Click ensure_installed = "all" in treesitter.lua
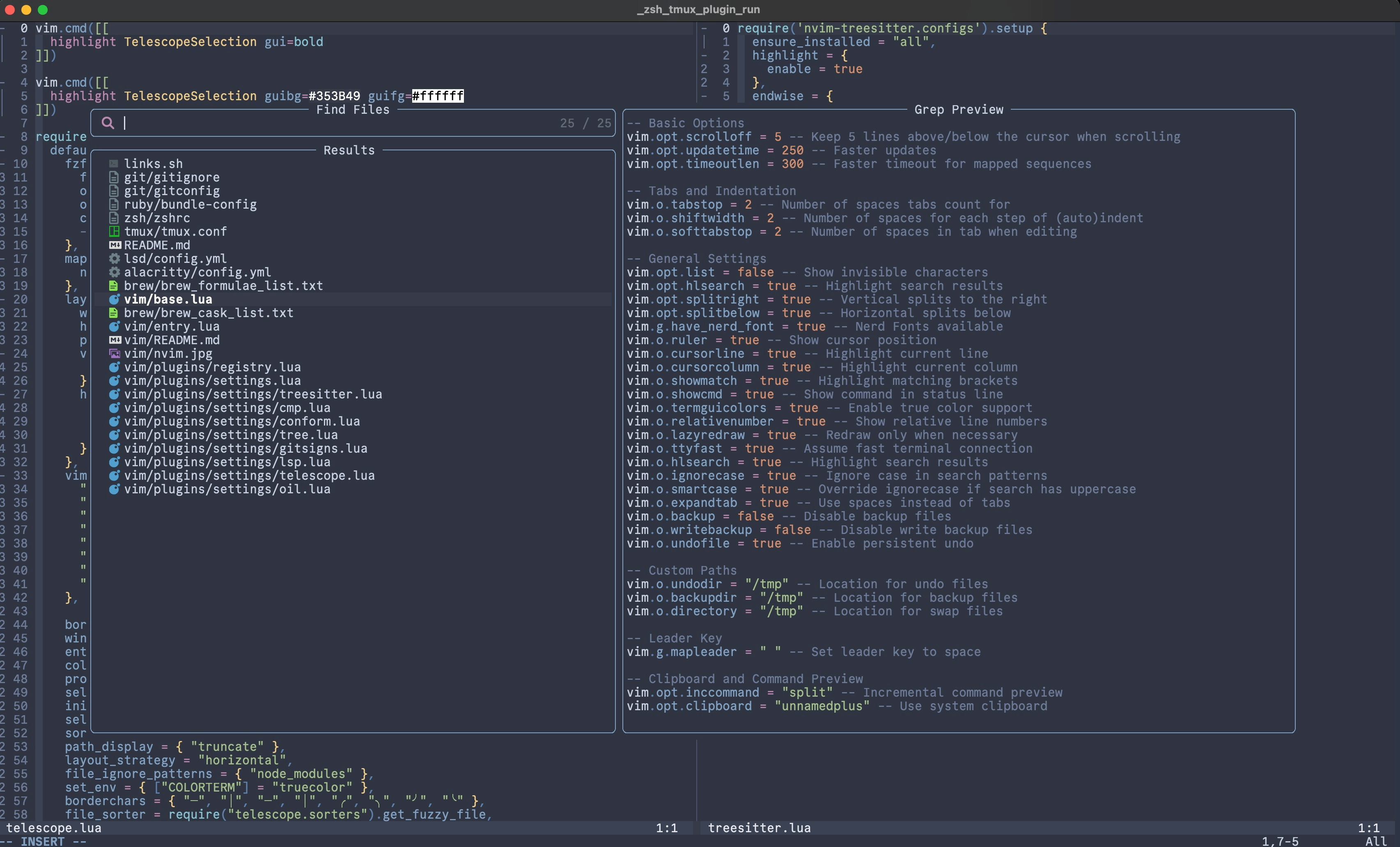Image resolution: width=1400 pixels, height=847 pixels. [843, 41]
